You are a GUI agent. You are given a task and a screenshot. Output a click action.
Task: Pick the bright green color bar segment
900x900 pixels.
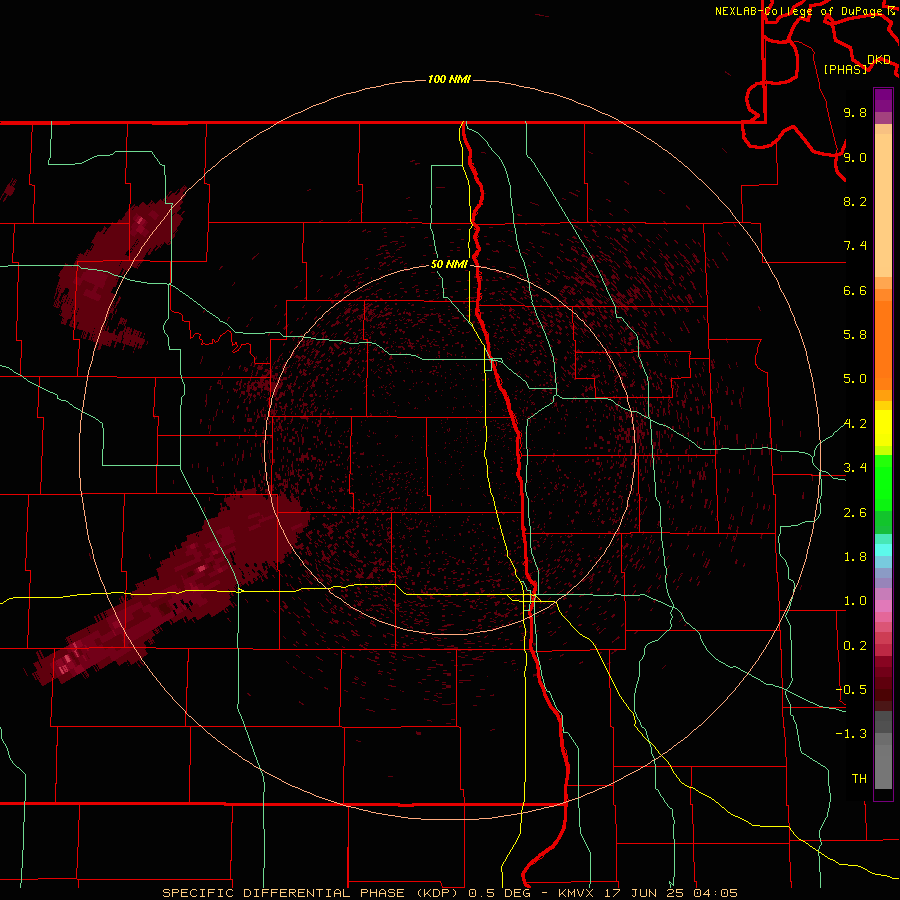(x=883, y=482)
